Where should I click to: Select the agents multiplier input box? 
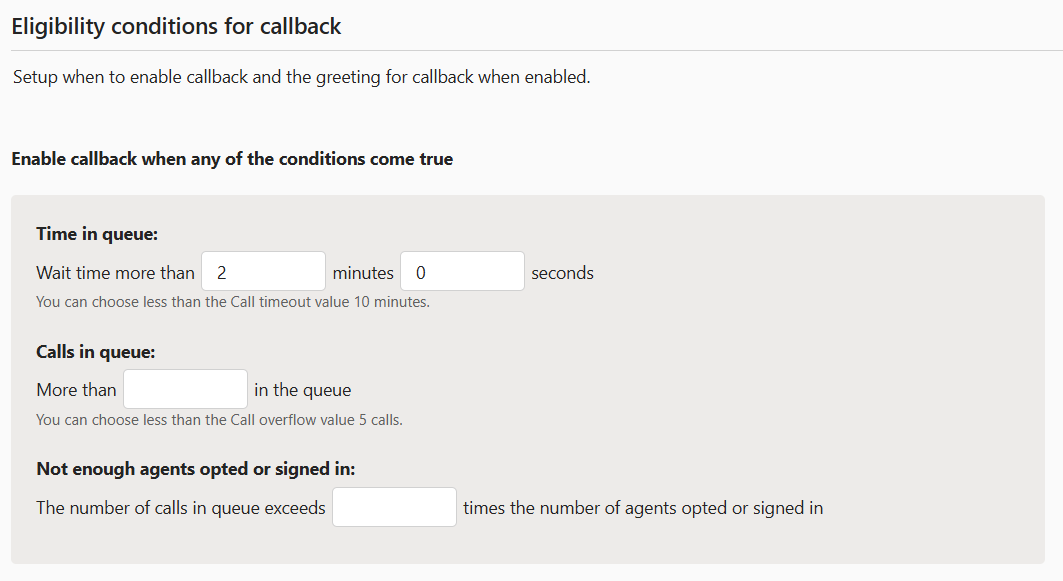pyautogui.click(x=394, y=508)
